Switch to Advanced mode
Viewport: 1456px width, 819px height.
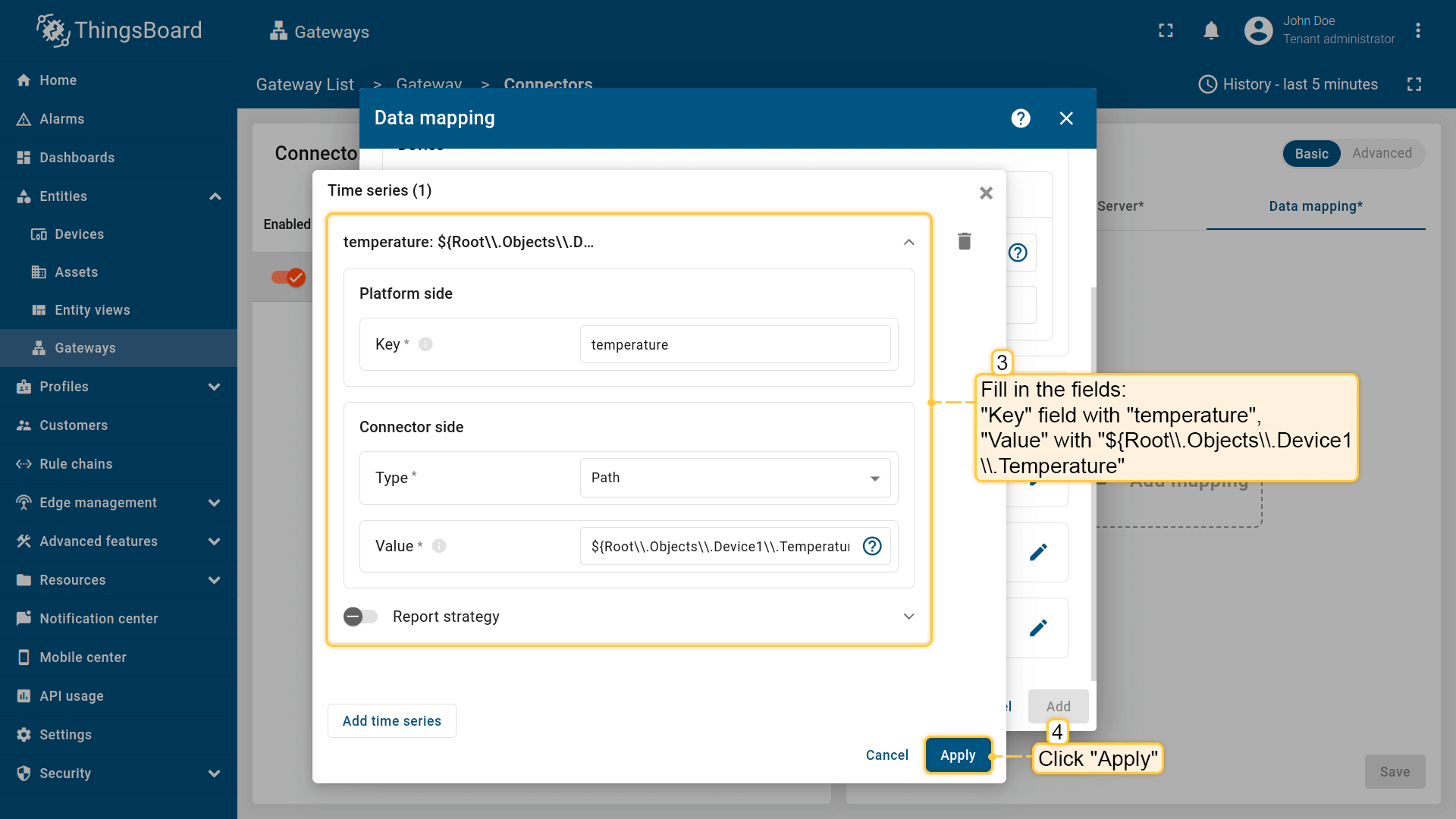[x=1382, y=153]
